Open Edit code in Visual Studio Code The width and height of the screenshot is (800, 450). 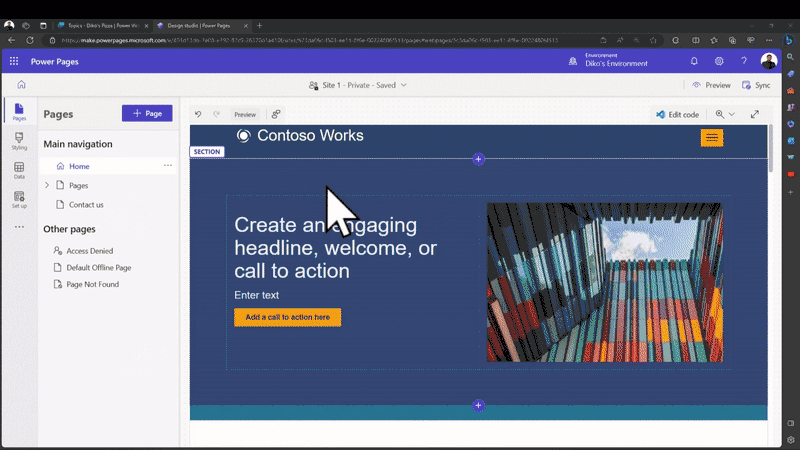678,114
